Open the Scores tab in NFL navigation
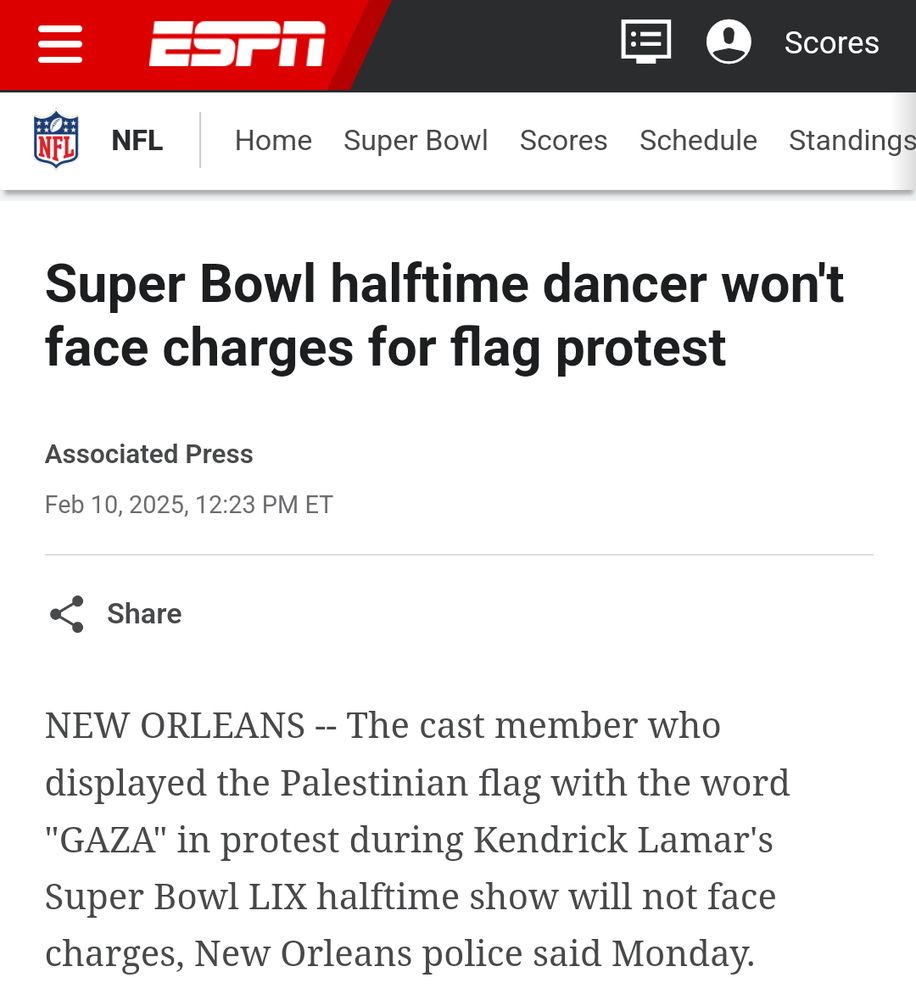The image size is (916, 1000). tap(564, 140)
